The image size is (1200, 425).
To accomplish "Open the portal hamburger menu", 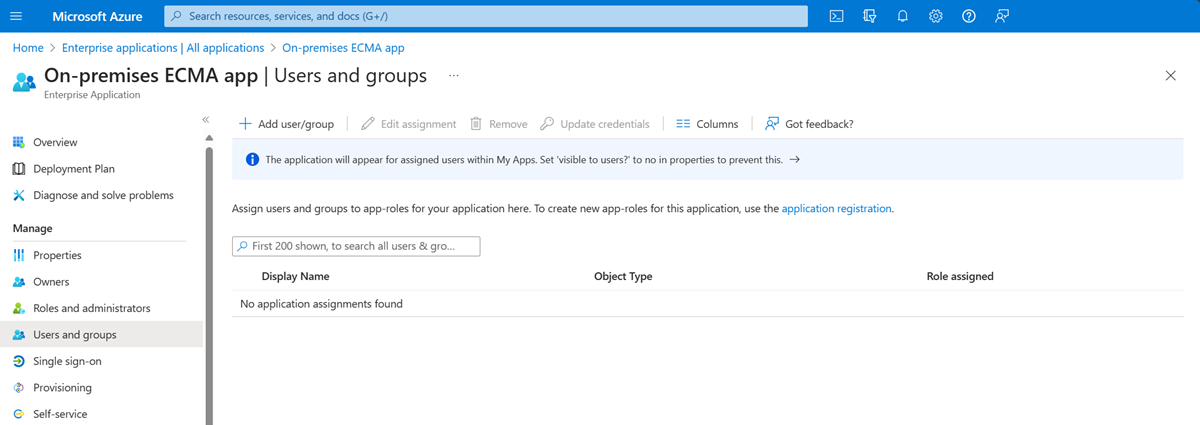I will click(x=16, y=16).
